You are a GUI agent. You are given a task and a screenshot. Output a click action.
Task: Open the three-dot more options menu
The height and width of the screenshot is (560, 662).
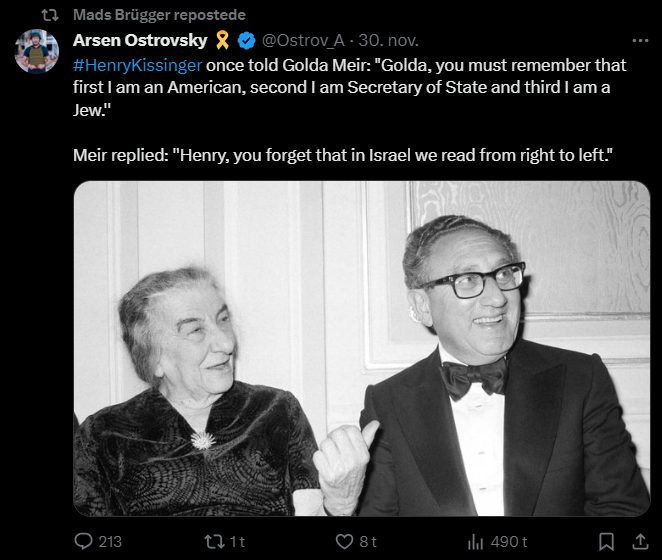[x=640, y=41]
